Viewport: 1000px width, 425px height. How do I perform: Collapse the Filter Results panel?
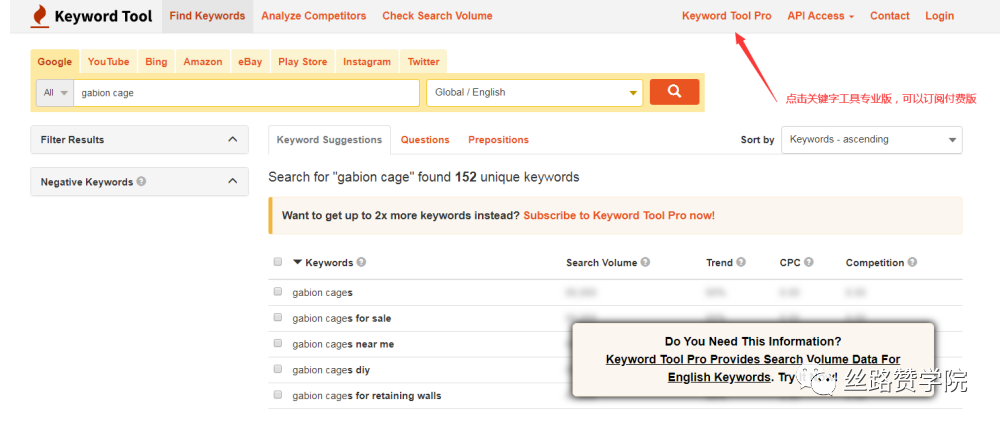pyautogui.click(x=233, y=139)
